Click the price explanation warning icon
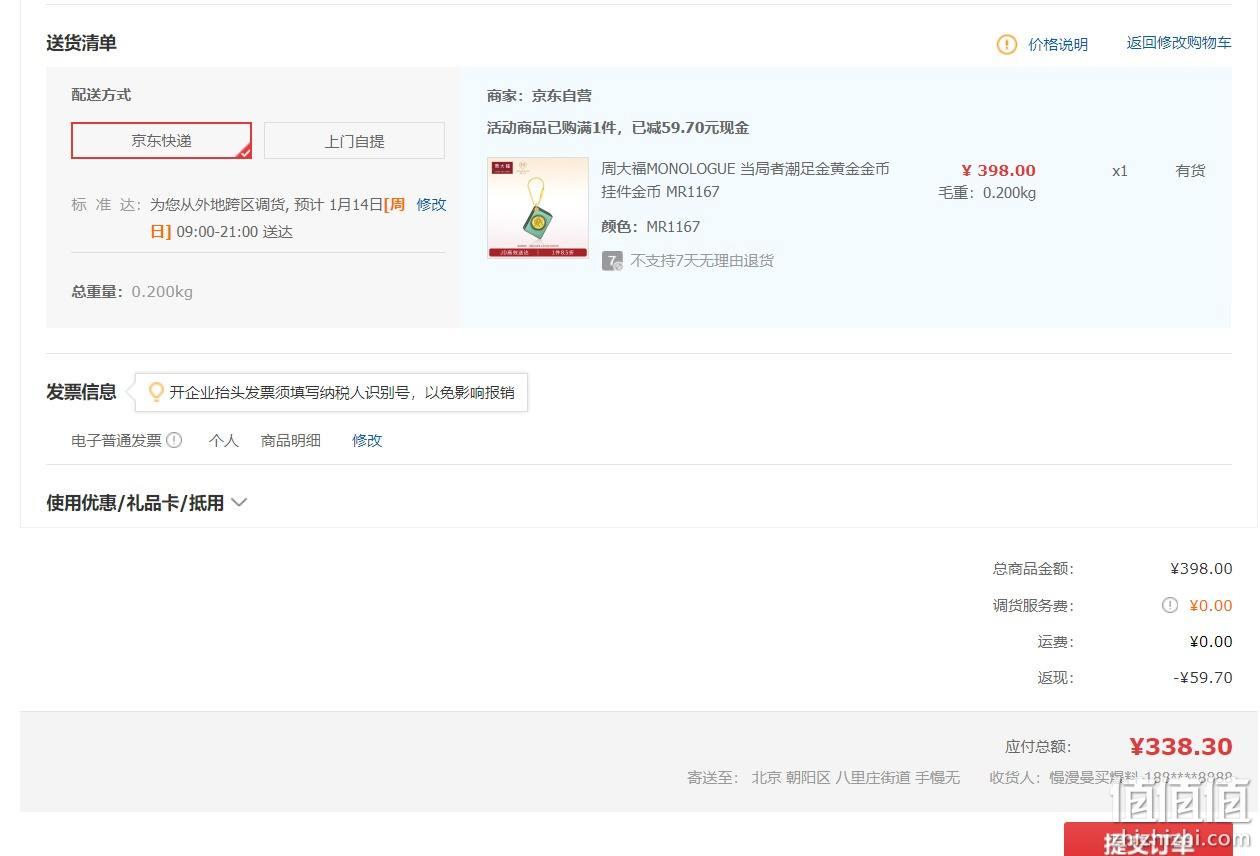Image resolution: width=1260 pixels, height=856 pixels. [x=1007, y=44]
